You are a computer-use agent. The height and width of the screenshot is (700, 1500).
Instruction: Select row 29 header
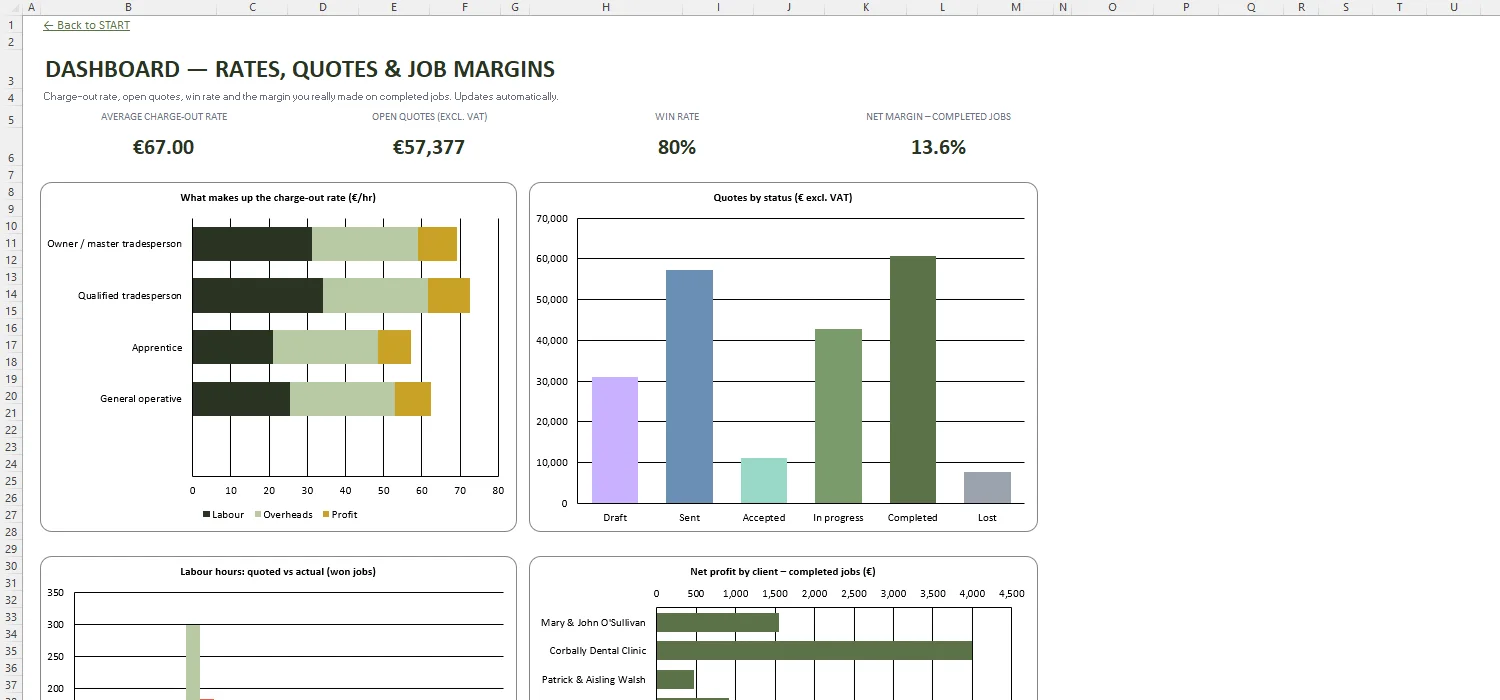pos(10,549)
